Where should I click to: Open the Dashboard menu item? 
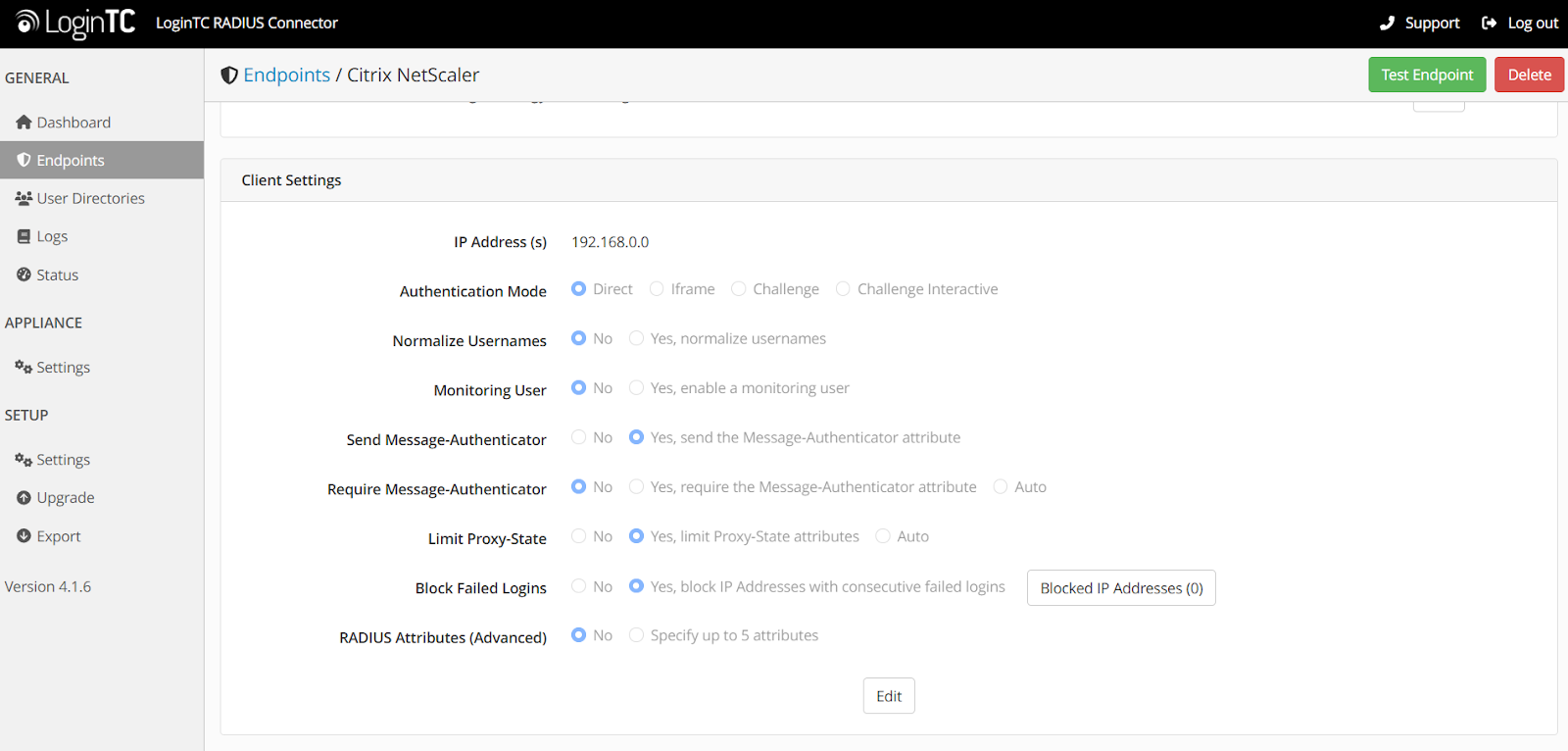click(102, 123)
